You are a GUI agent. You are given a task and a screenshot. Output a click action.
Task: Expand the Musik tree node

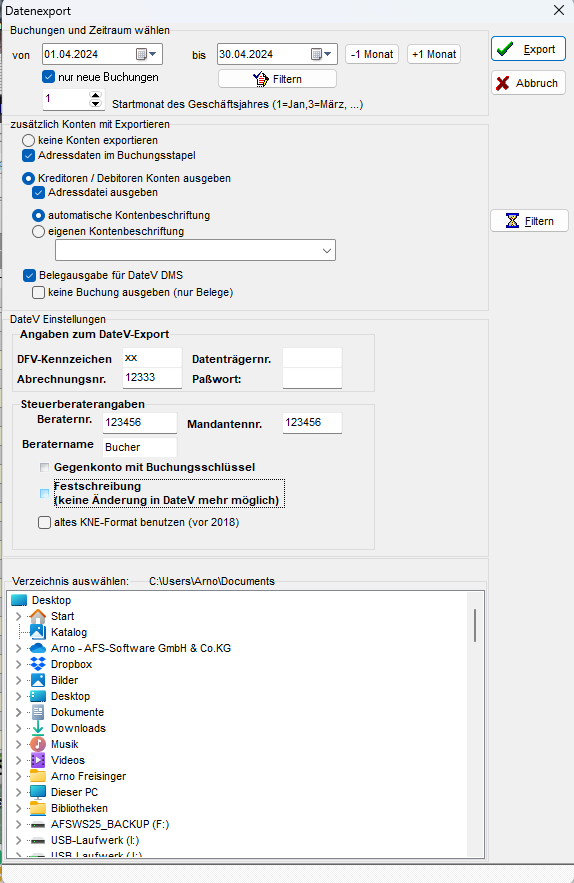coord(19,744)
